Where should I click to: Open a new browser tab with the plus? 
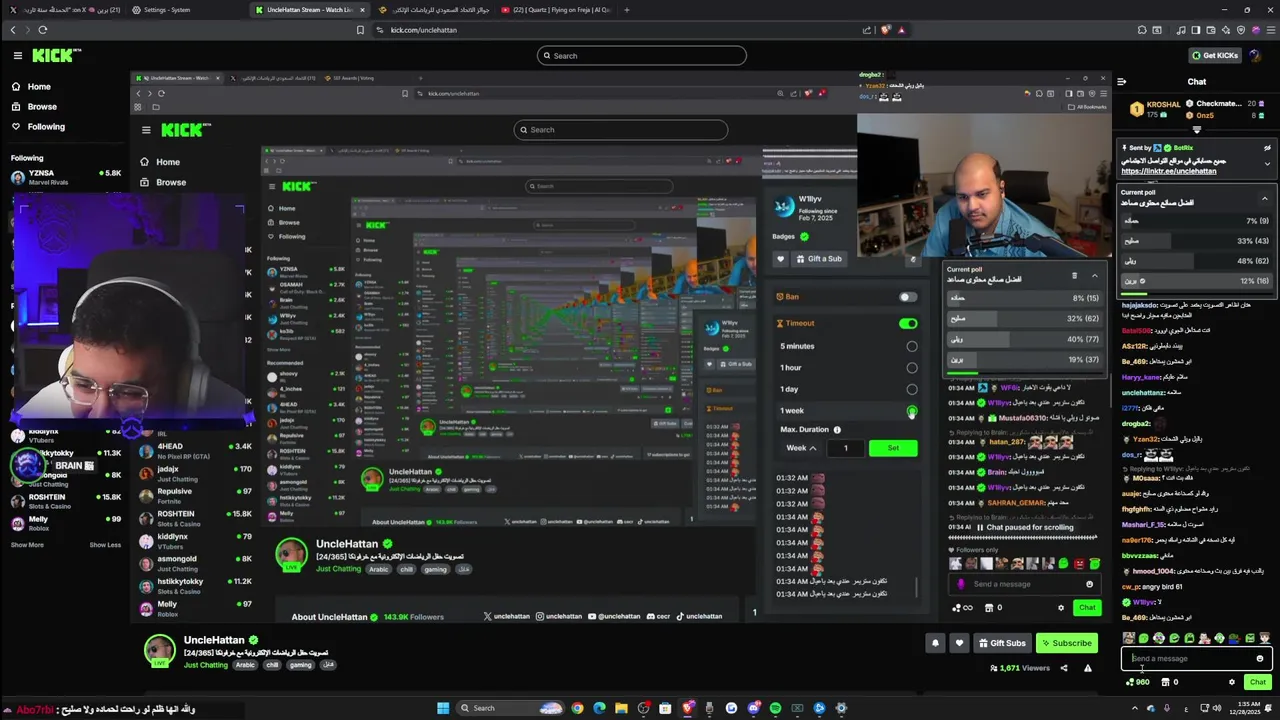[627, 10]
